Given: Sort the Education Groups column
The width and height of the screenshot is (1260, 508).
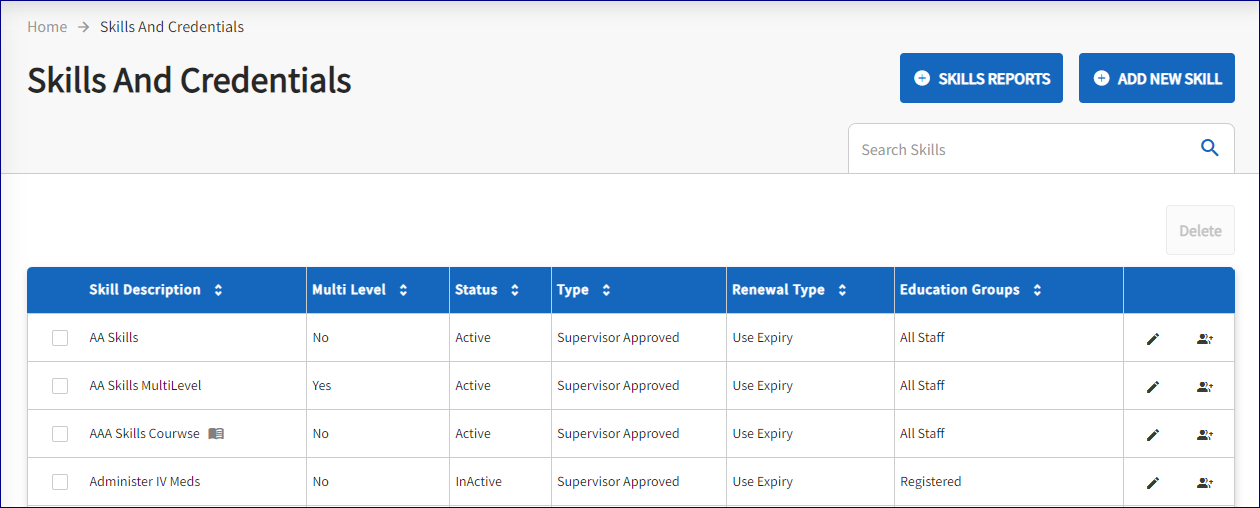Looking at the screenshot, I should coord(1037,290).
